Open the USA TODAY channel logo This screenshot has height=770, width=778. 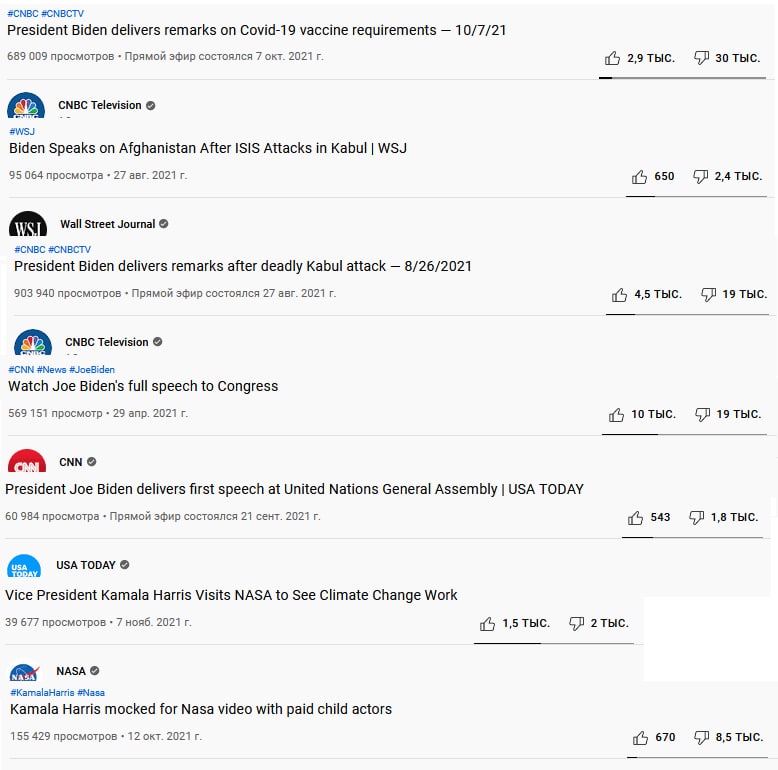24,568
